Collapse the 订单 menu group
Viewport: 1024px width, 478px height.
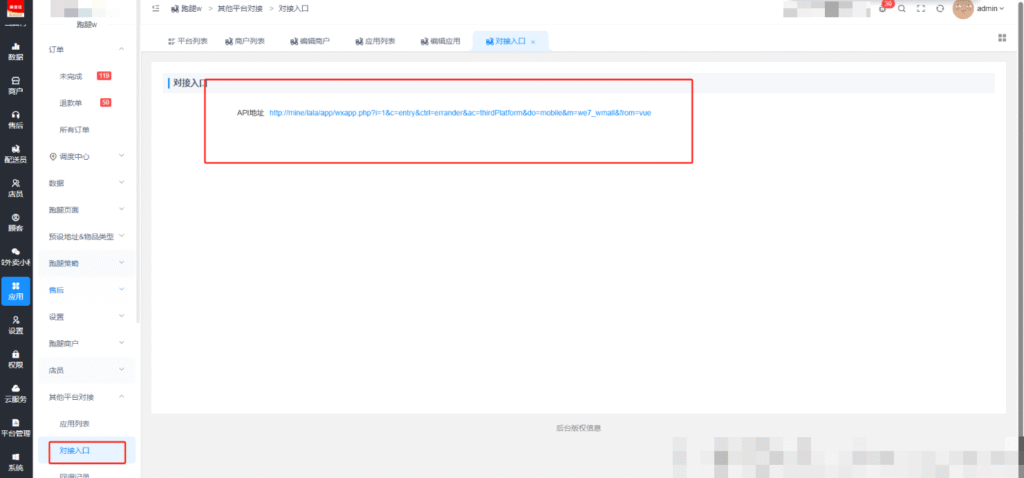(122, 49)
